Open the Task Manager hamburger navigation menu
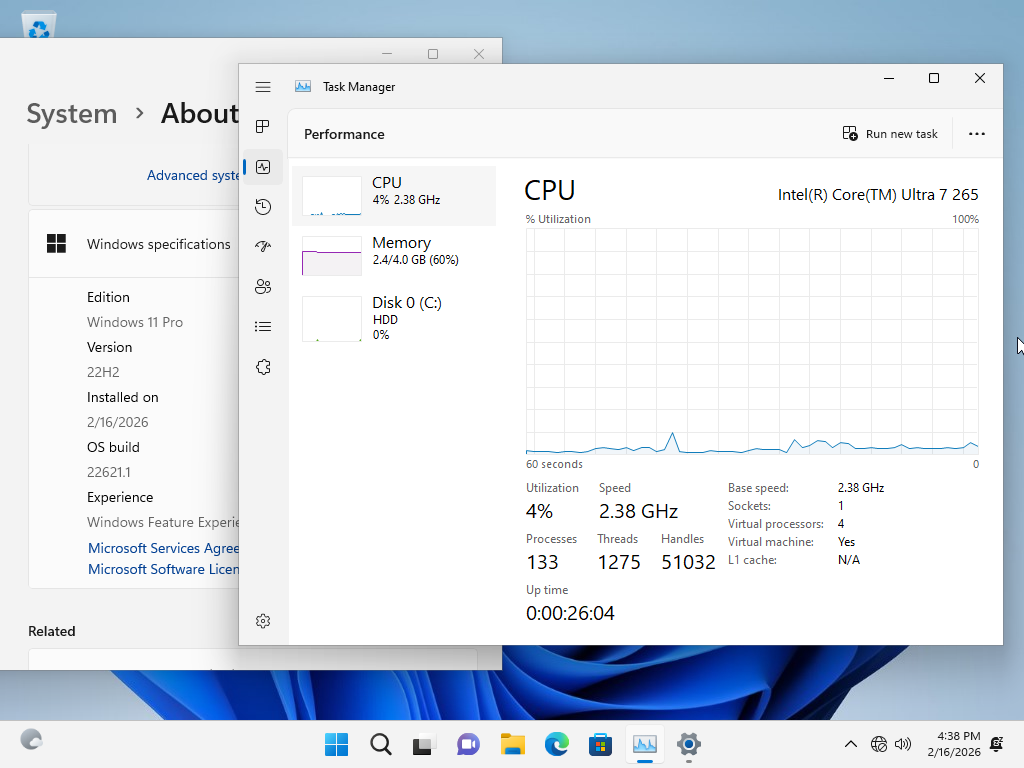This screenshot has height=768, width=1024. (263, 87)
